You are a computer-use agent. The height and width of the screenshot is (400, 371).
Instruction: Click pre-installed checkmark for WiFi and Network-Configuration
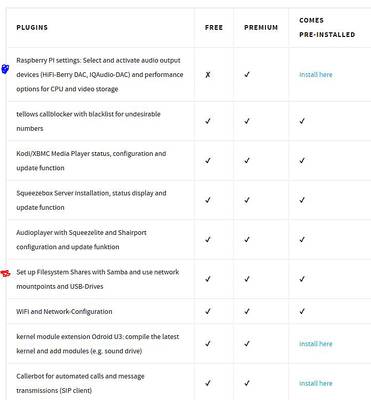302,311
